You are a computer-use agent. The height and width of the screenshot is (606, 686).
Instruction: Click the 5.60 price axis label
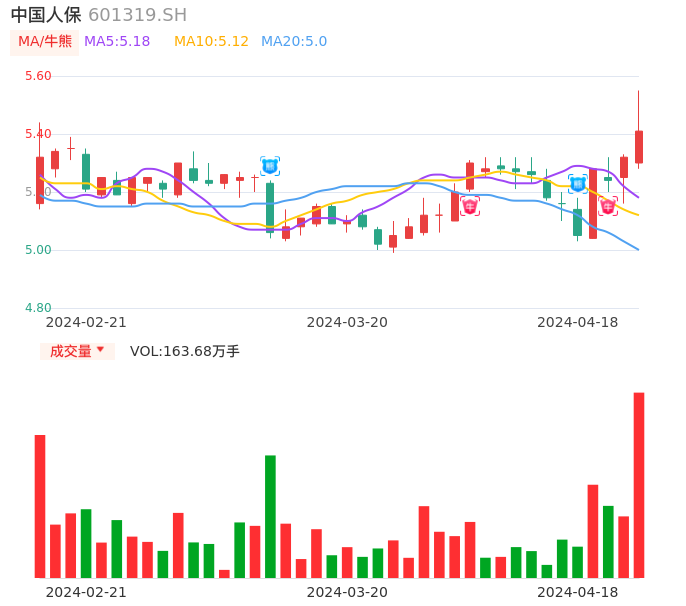(38, 76)
